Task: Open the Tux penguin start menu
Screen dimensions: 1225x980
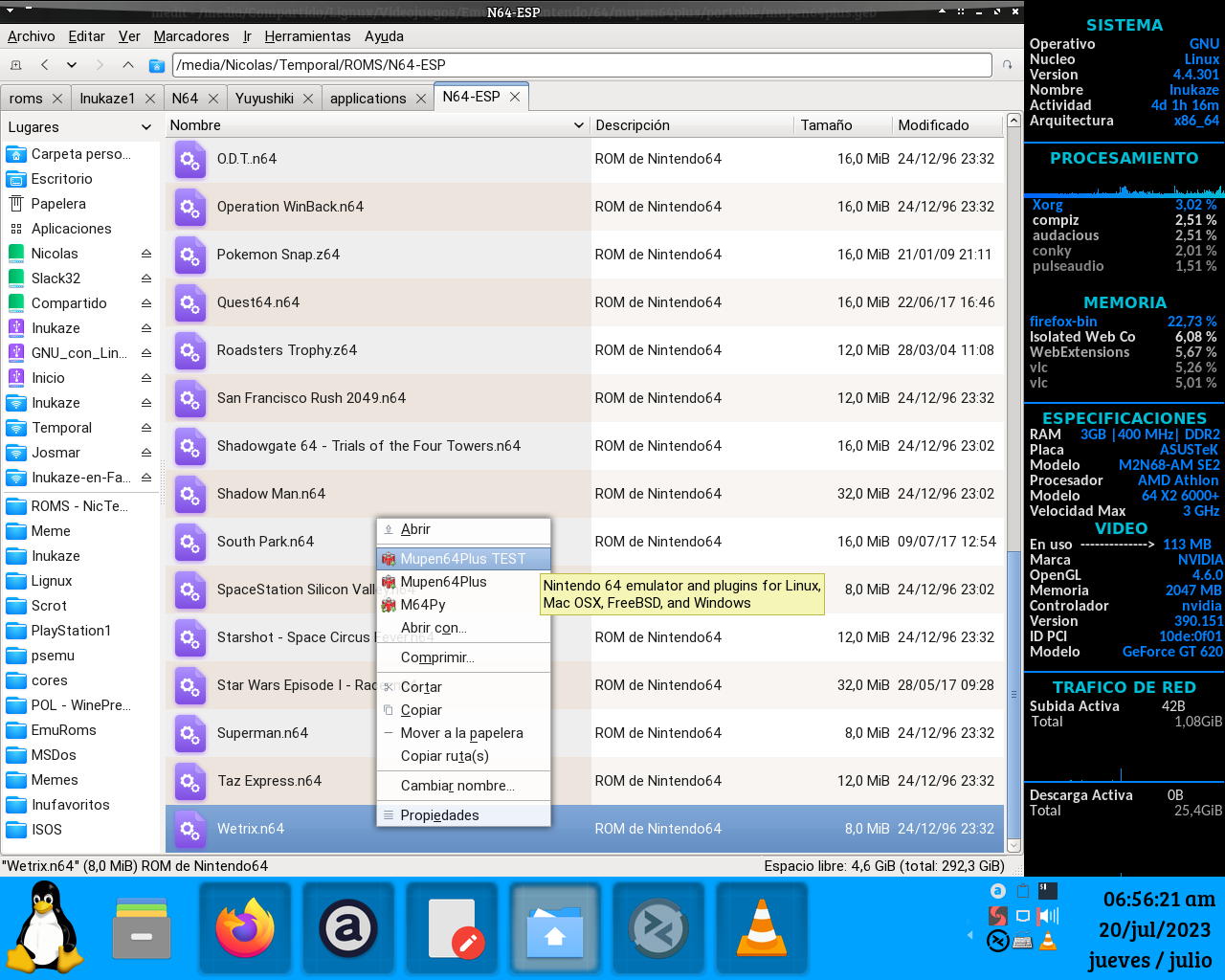Action: (x=45, y=928)
